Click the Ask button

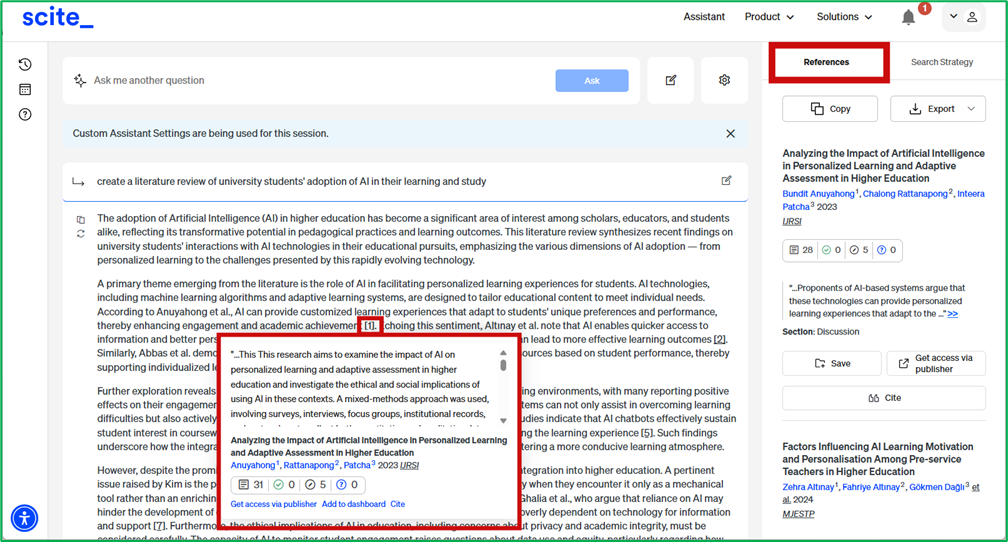592,81
